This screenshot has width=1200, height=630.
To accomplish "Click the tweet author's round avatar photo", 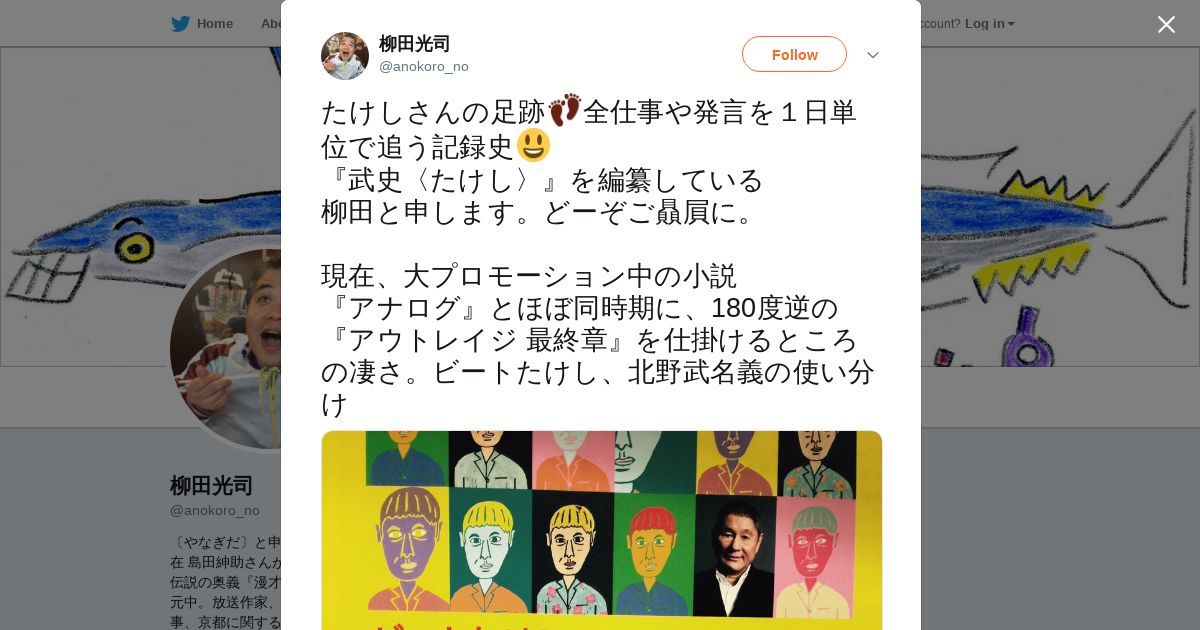I will [x=345, y=56].
